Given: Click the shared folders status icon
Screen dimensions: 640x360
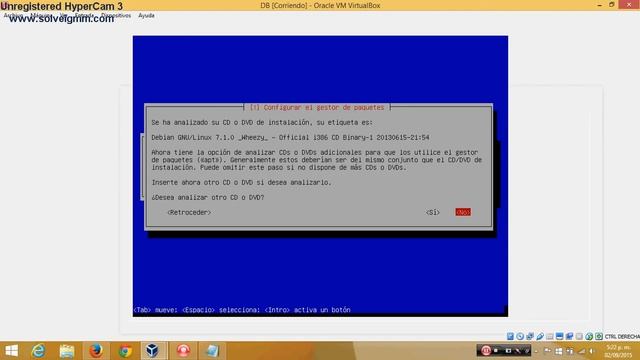Looking at the screenshot, I should click(x=550, y=336).
